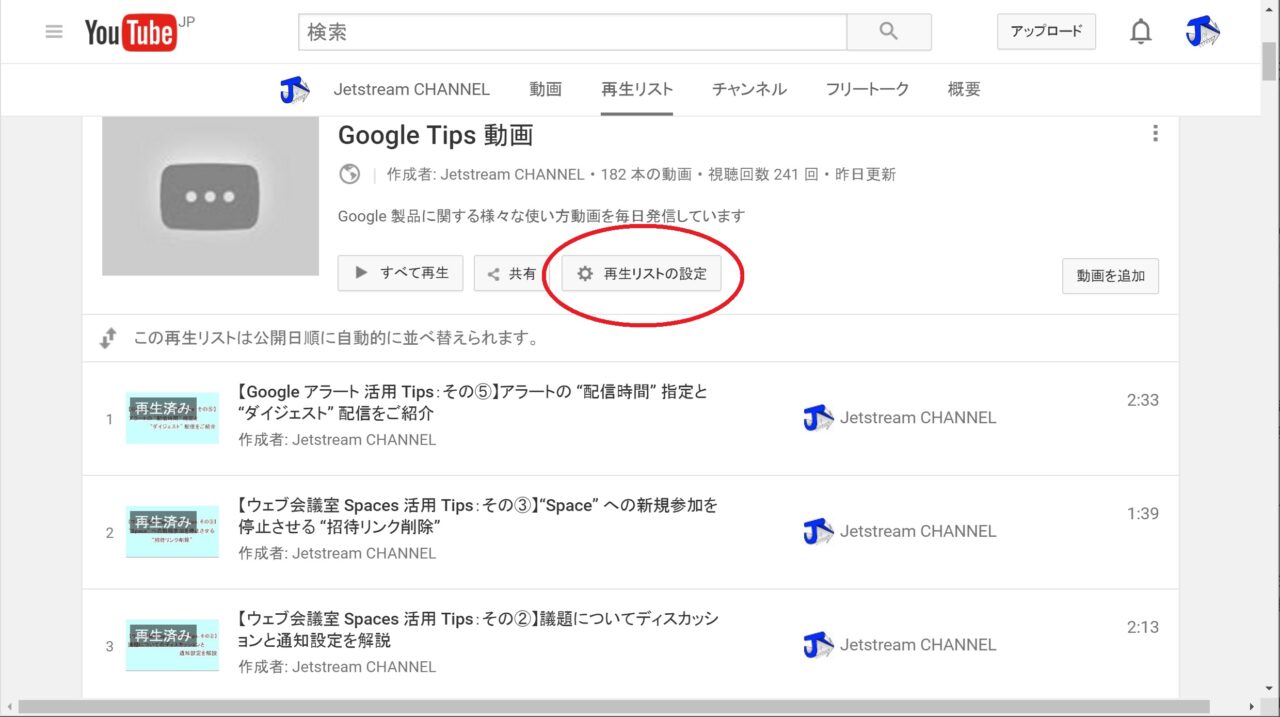Focus the 検索 search input field
Image resolution: width=1280 pixels, height=717 pixels.
(572, 32)
